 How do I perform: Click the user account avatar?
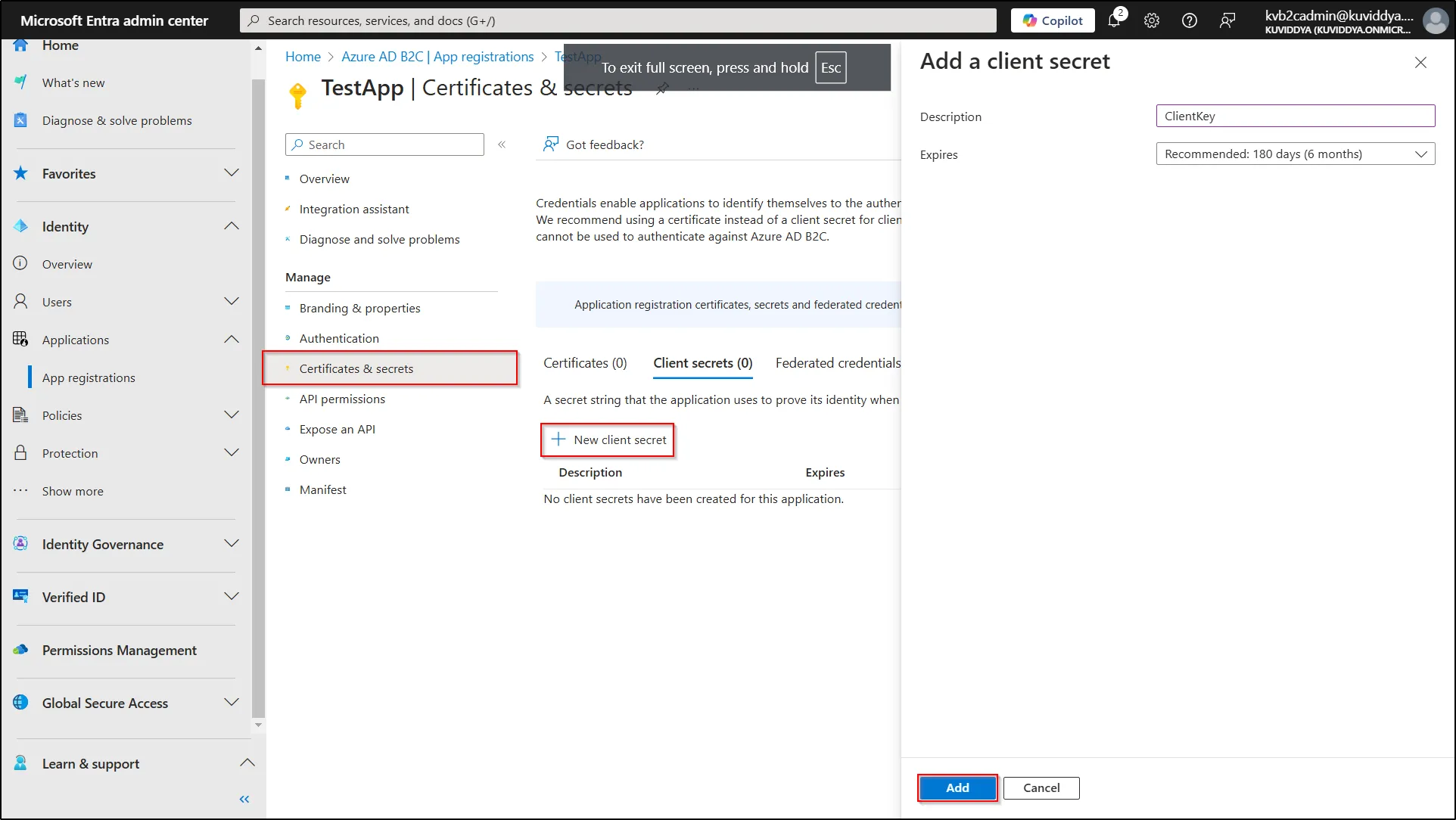tap(1436, 20)
